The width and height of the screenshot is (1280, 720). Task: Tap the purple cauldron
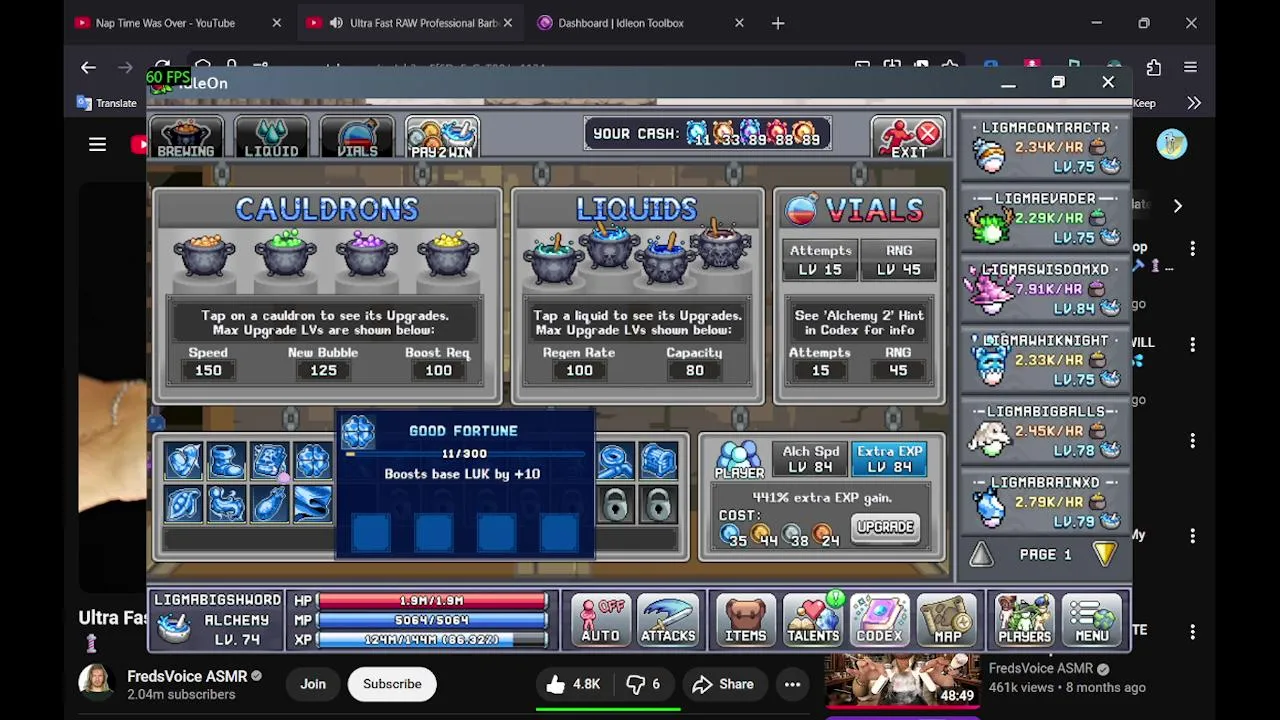pos(367,254)
